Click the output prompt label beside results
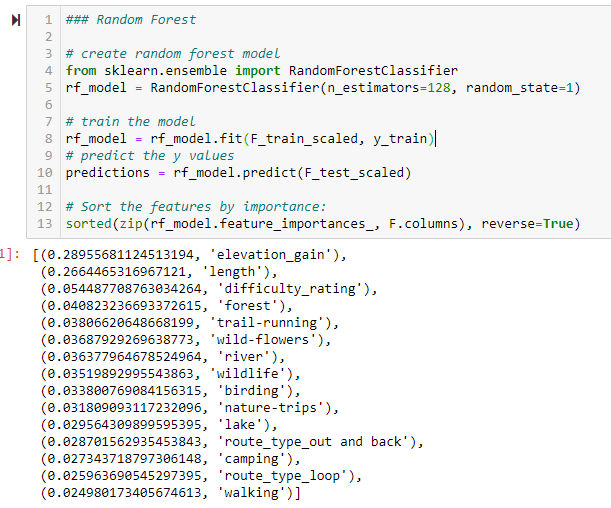Image resolution: width=611 pixels, height=508 pixels. click(x=9, y=254)
